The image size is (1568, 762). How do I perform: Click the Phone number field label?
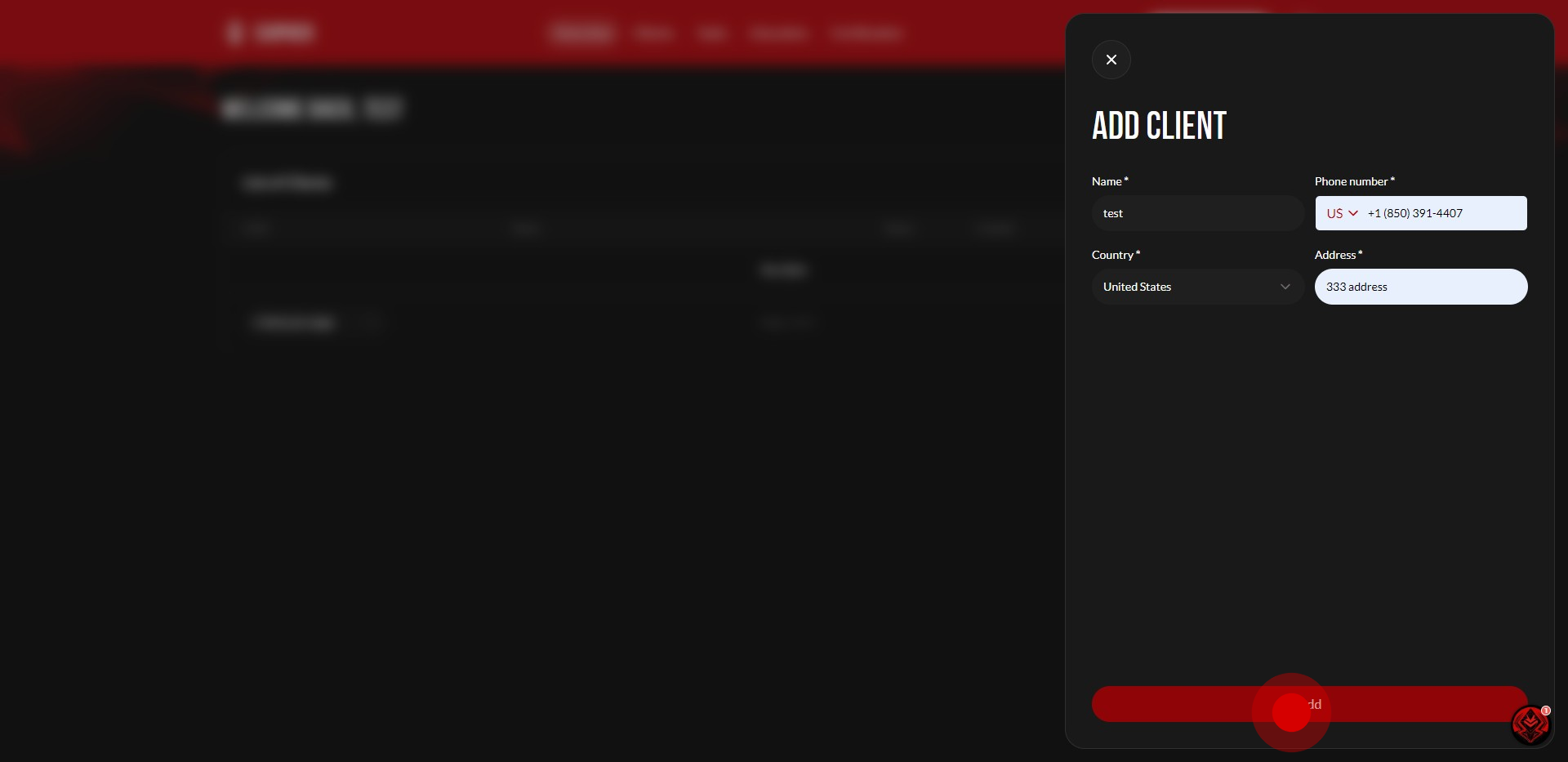(x=1353, y=181)
